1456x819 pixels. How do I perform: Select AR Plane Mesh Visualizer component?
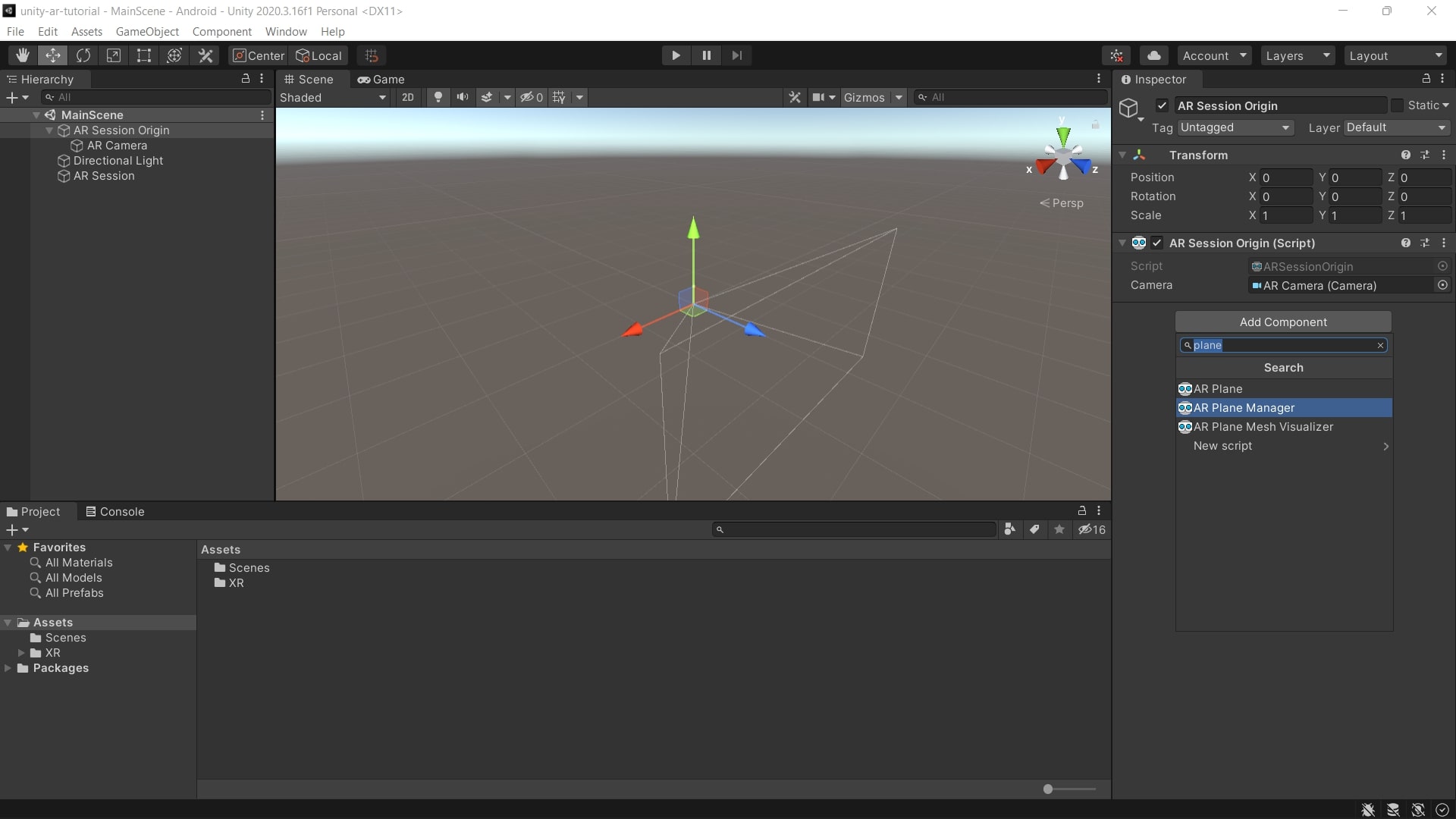1284,427
